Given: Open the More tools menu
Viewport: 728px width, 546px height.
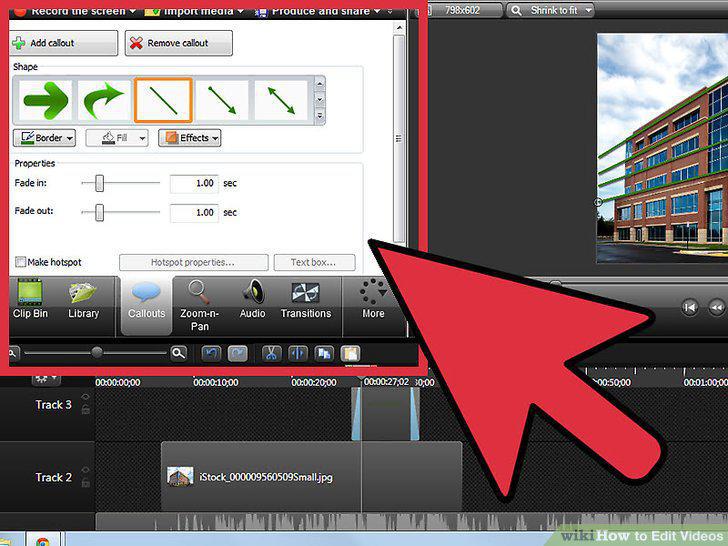Looking at the screenshot, I should [x=373, y=300].
